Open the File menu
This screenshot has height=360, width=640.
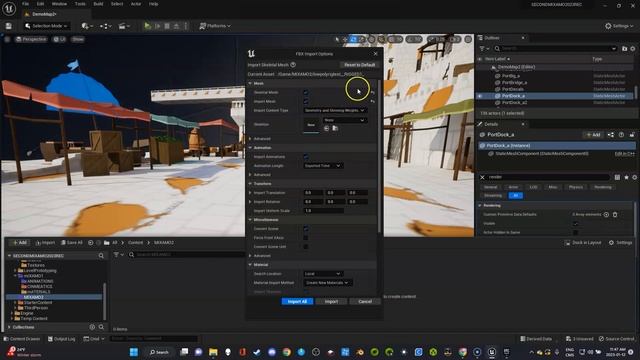[25, 4]
